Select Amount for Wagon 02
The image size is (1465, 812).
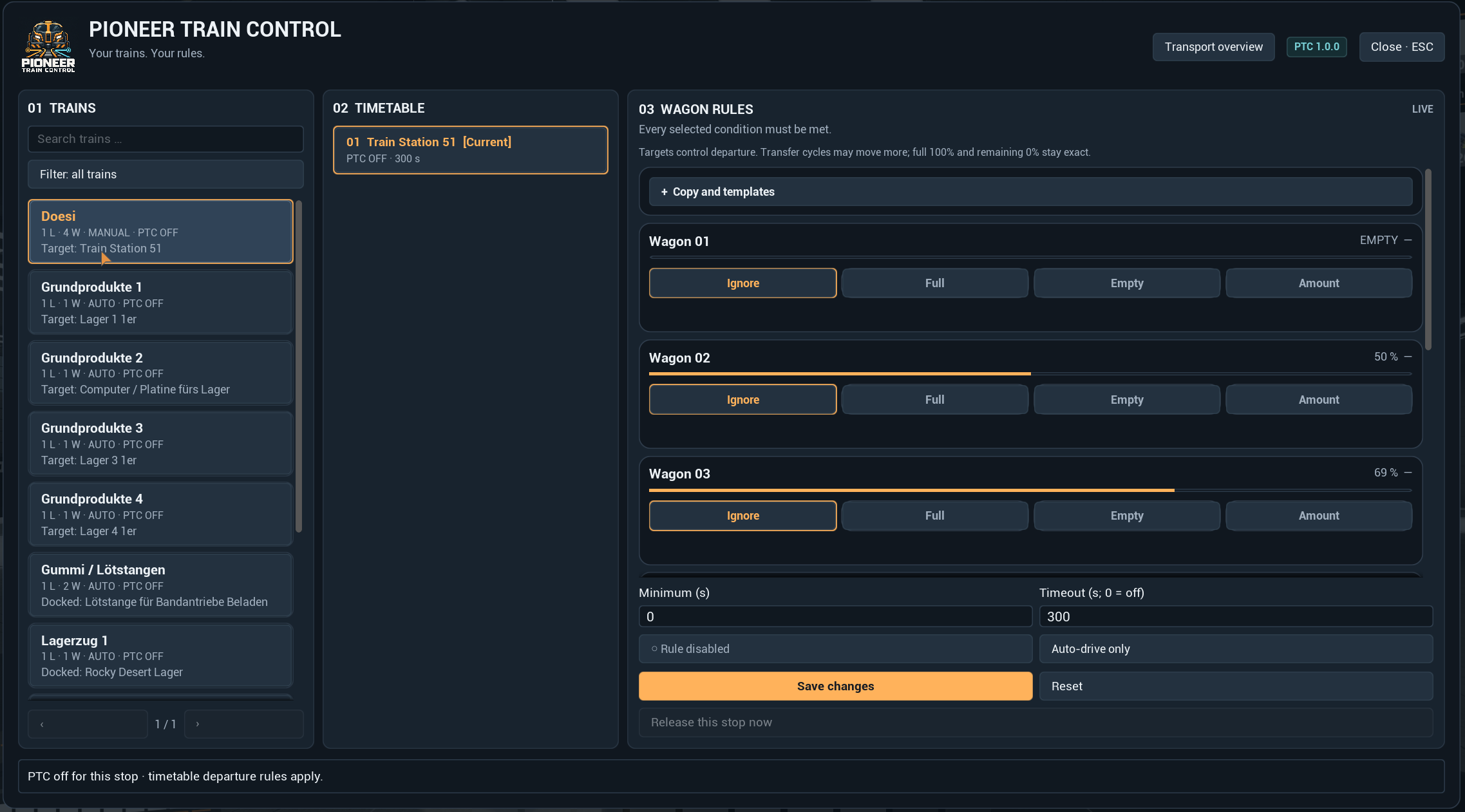(1319, 400)
